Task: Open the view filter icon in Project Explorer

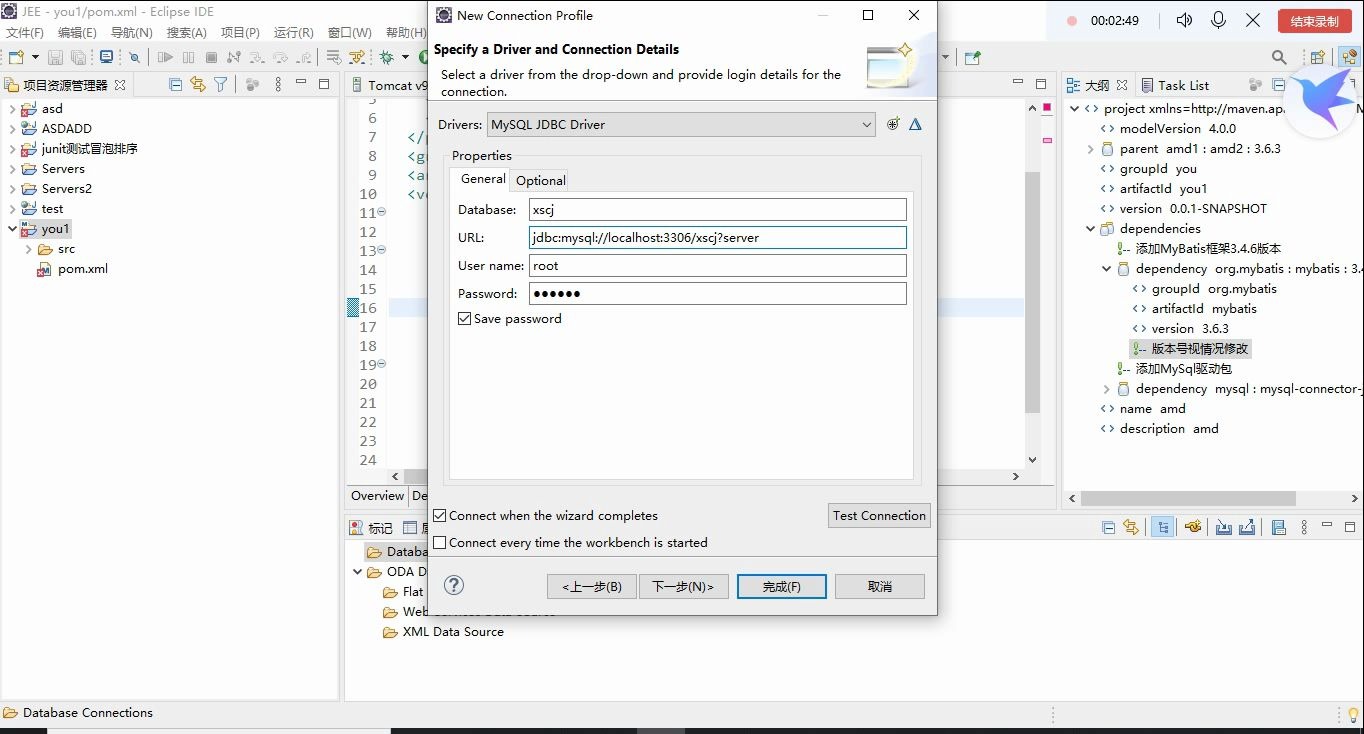Action: point(222,84)
